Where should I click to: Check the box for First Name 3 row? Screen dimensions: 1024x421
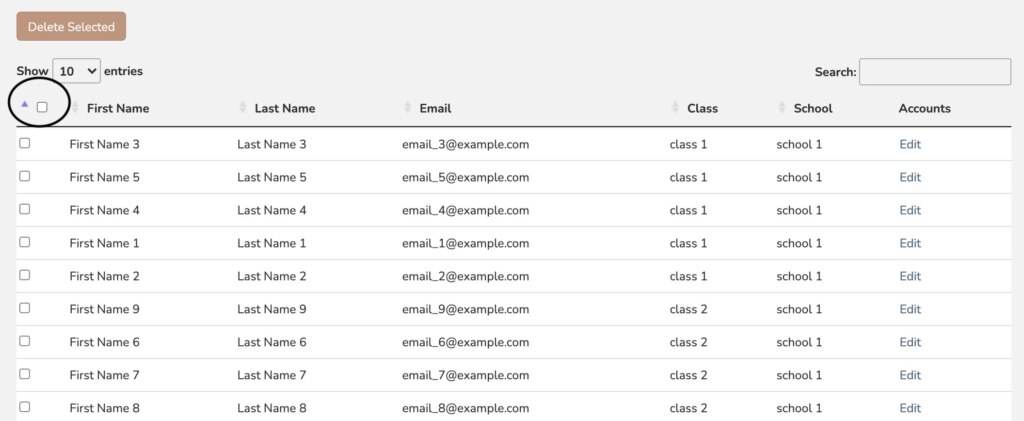coord(25,143)
